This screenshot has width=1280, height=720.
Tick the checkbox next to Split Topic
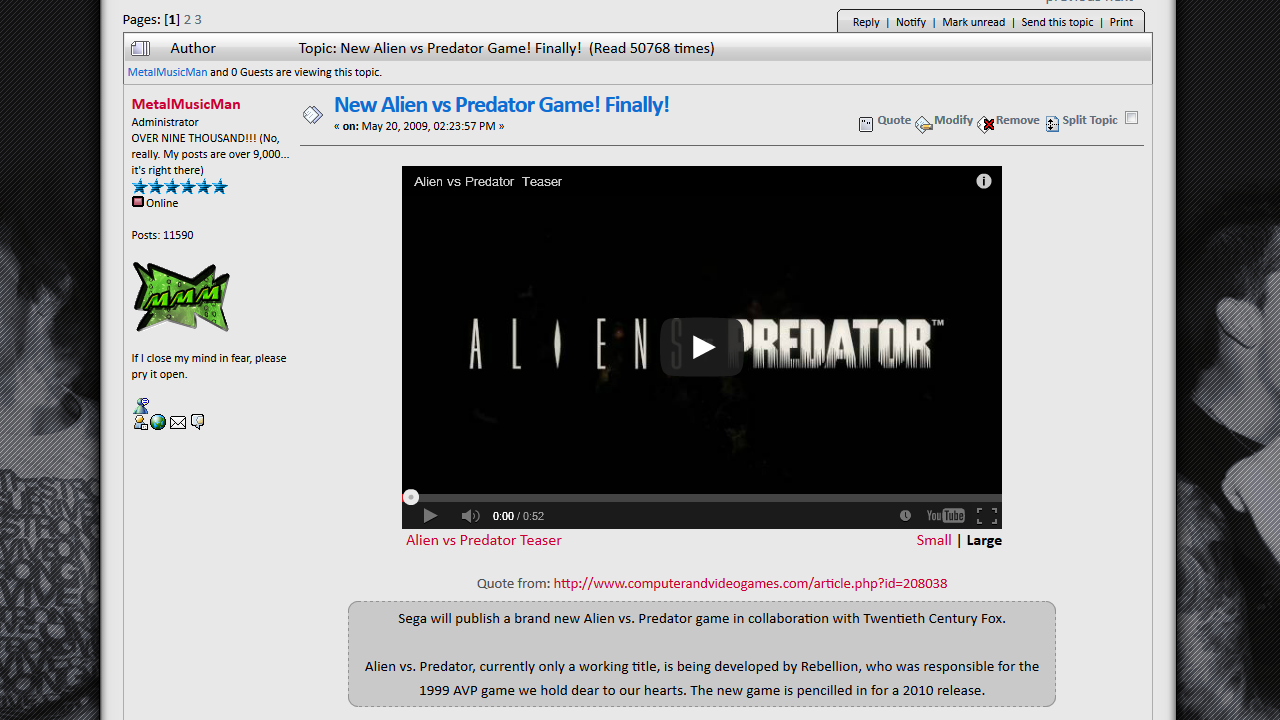pos(1132,118)
